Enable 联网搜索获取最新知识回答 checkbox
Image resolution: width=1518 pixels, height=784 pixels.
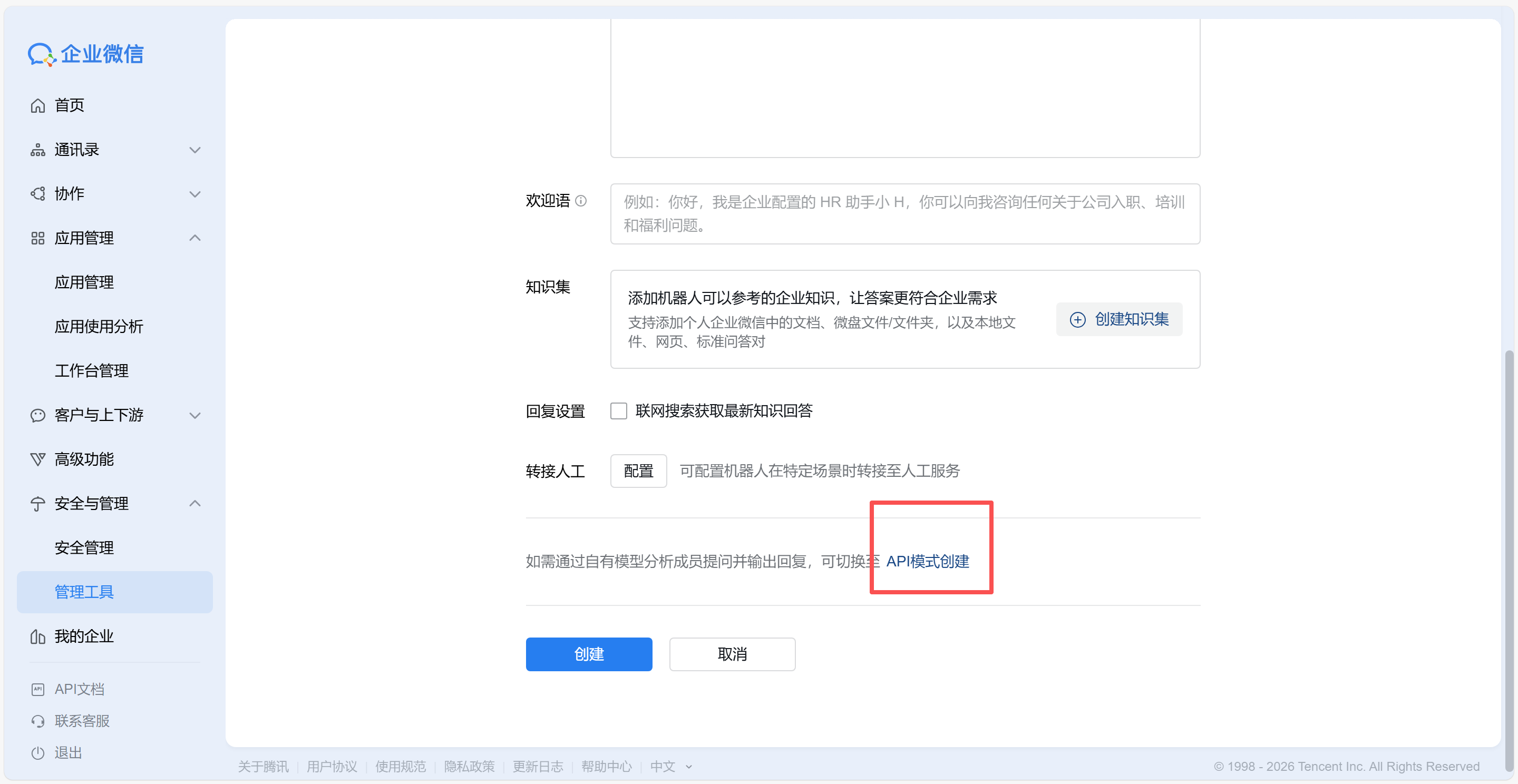pos(618,410)
